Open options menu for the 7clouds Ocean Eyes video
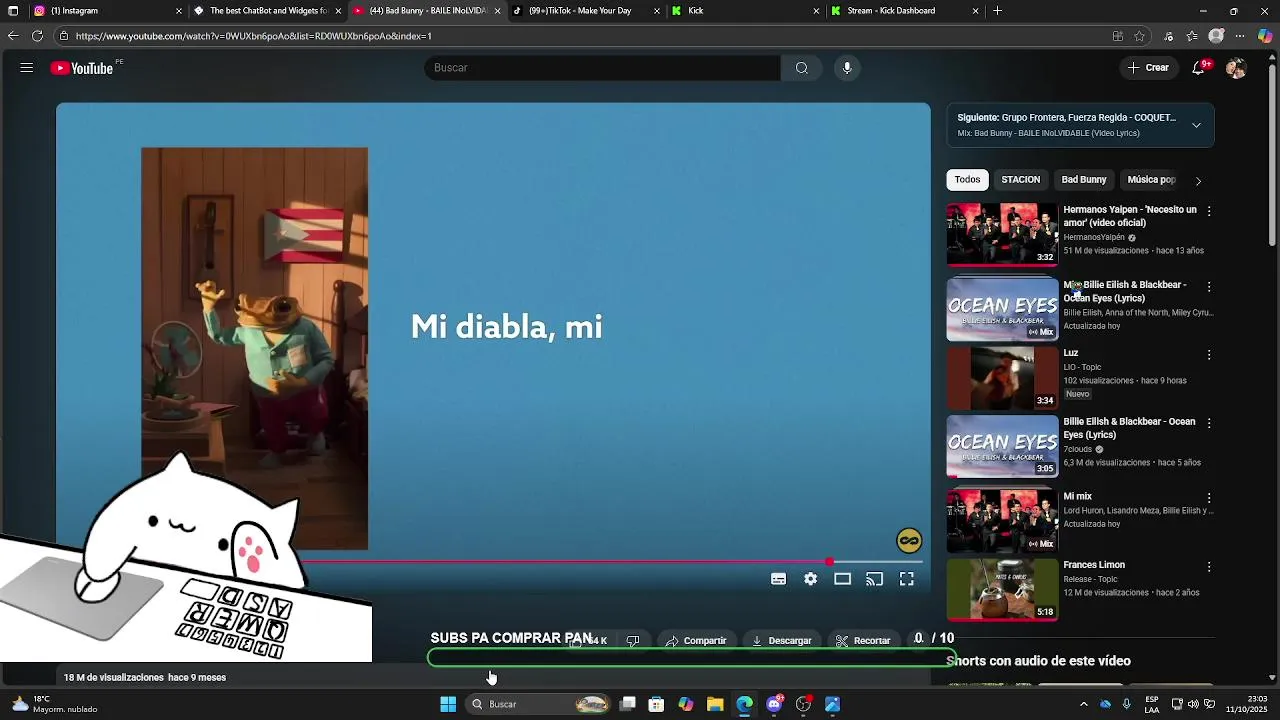The width and height of the screenshot is (1280, 720). coord(1209,423)
